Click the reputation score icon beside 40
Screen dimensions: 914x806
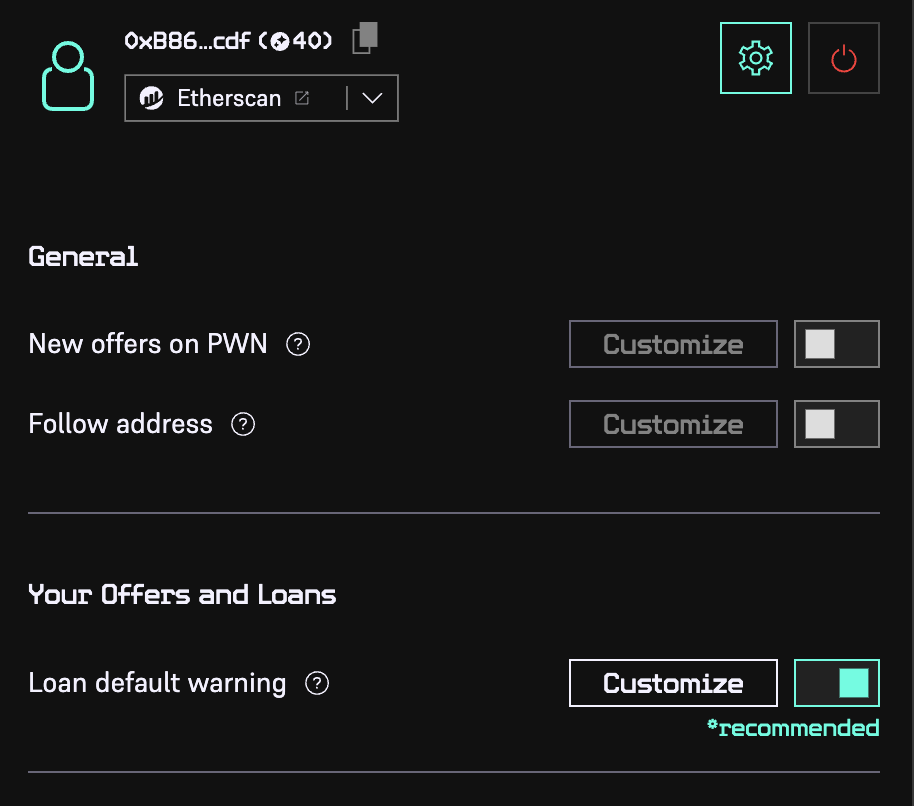click(x=281, y=41)
